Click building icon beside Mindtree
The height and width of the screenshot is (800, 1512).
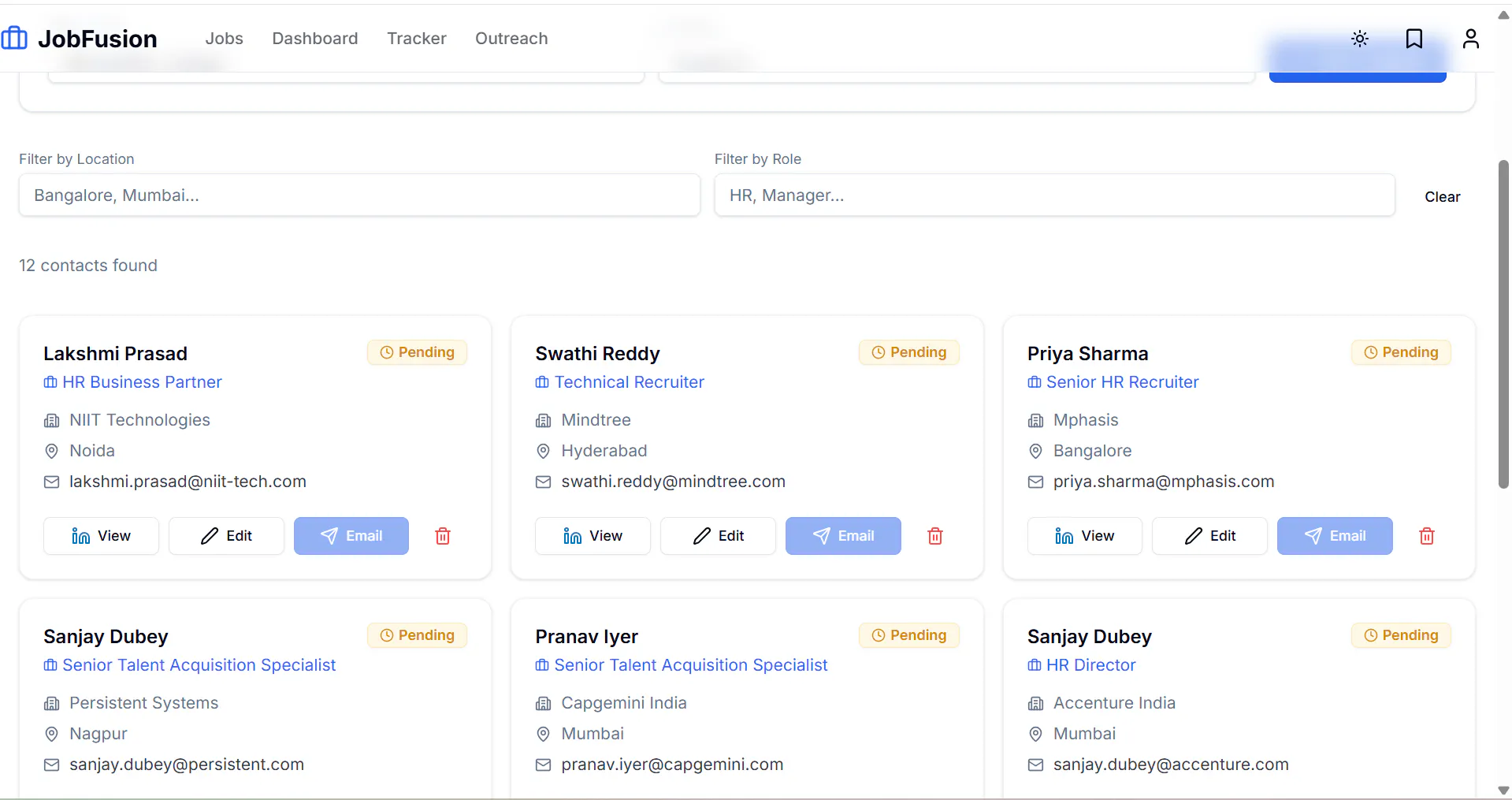click(x=543, y=421)
